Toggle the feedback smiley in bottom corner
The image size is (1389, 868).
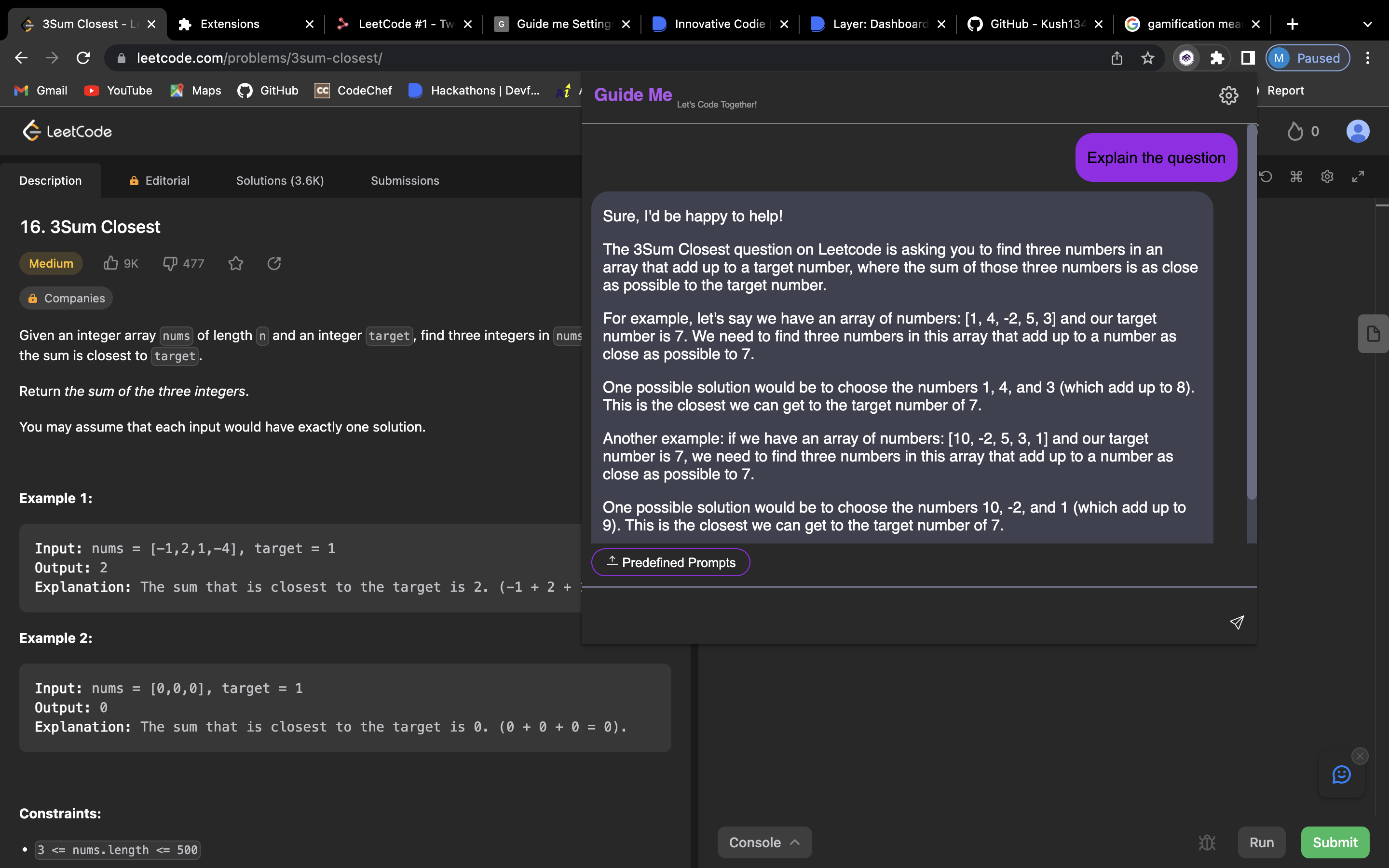tap(1341, 774)
